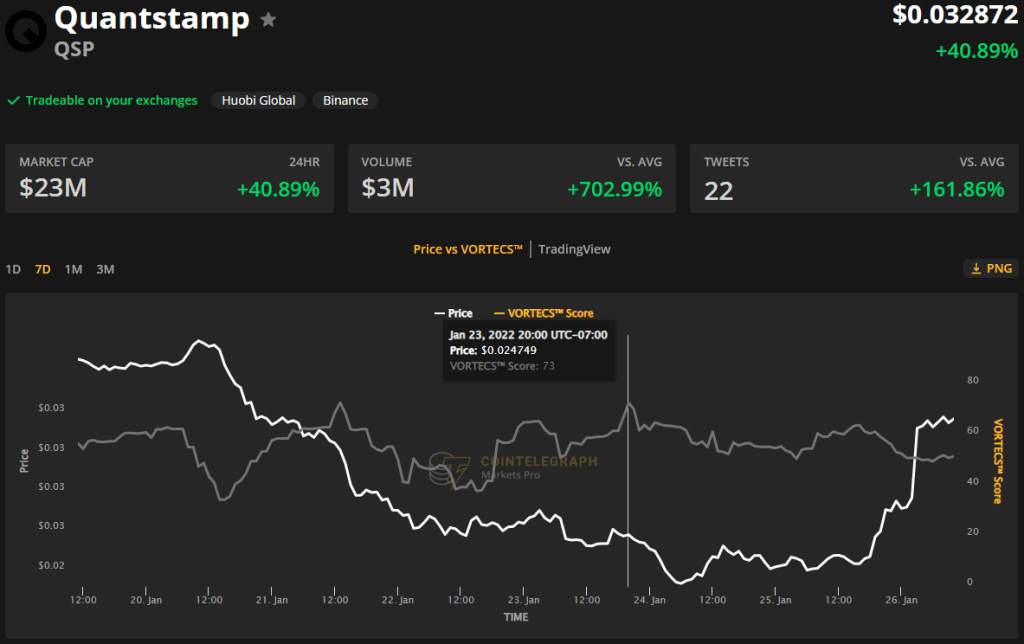Switch to the 3M time range
The image size is (1024, 644).
(x=105, y=269)
